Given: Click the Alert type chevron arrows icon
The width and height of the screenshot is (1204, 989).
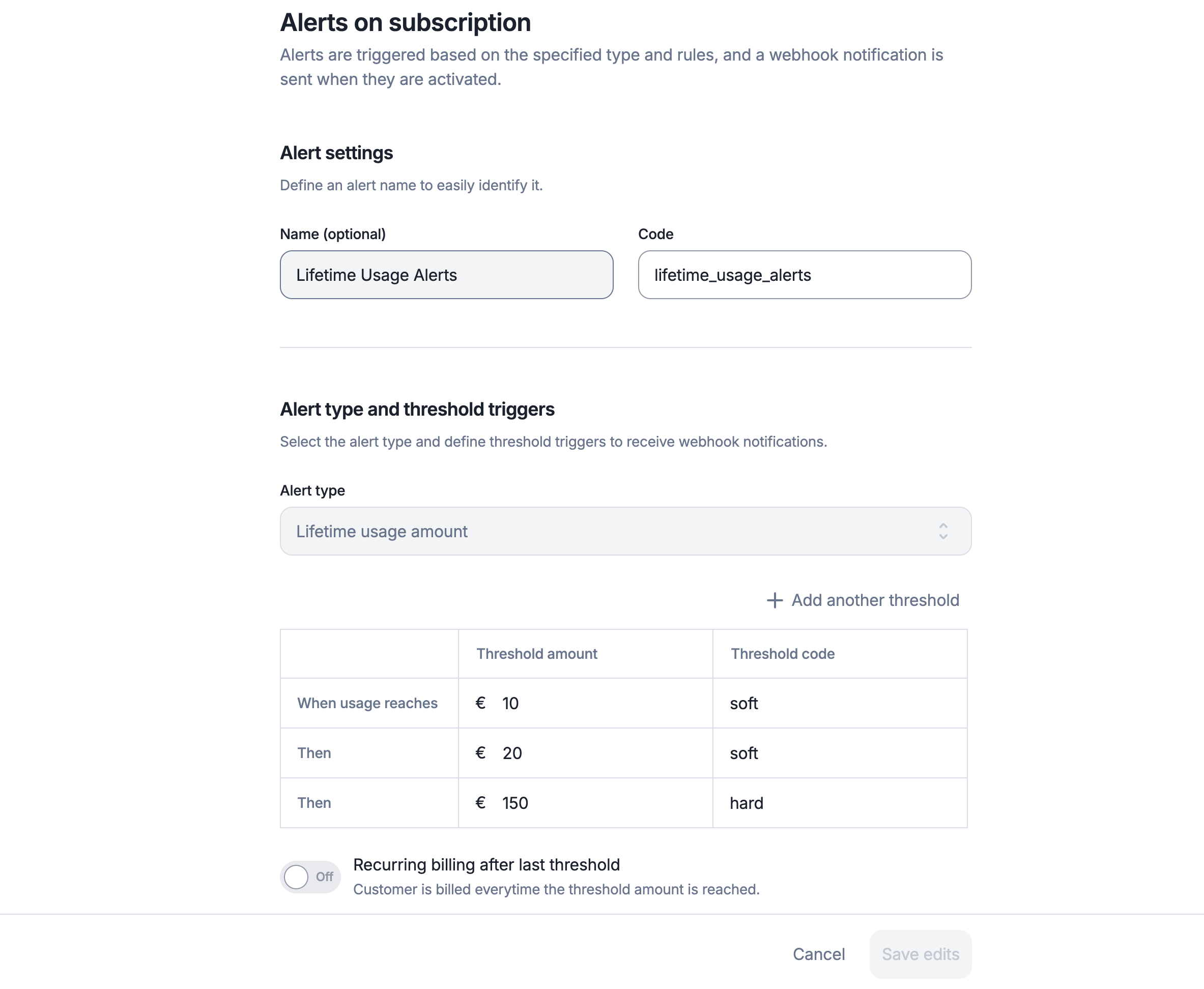Looking at the screenshot, I should pos(943,531).
